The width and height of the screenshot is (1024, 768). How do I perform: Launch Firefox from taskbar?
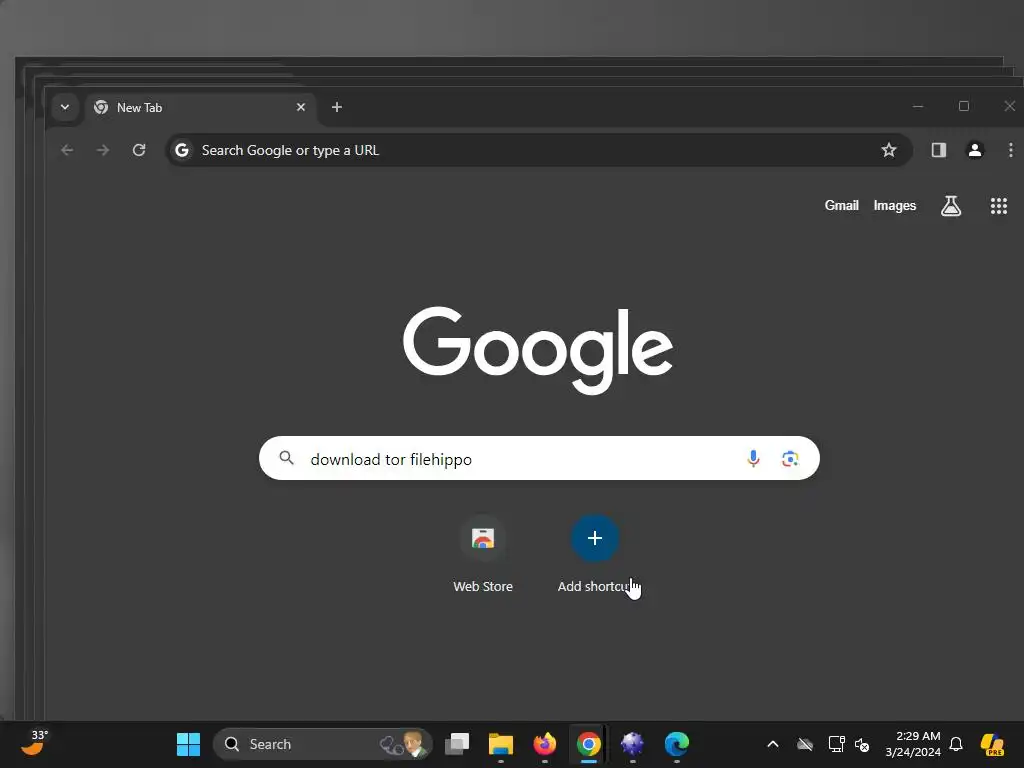point(545,744)
